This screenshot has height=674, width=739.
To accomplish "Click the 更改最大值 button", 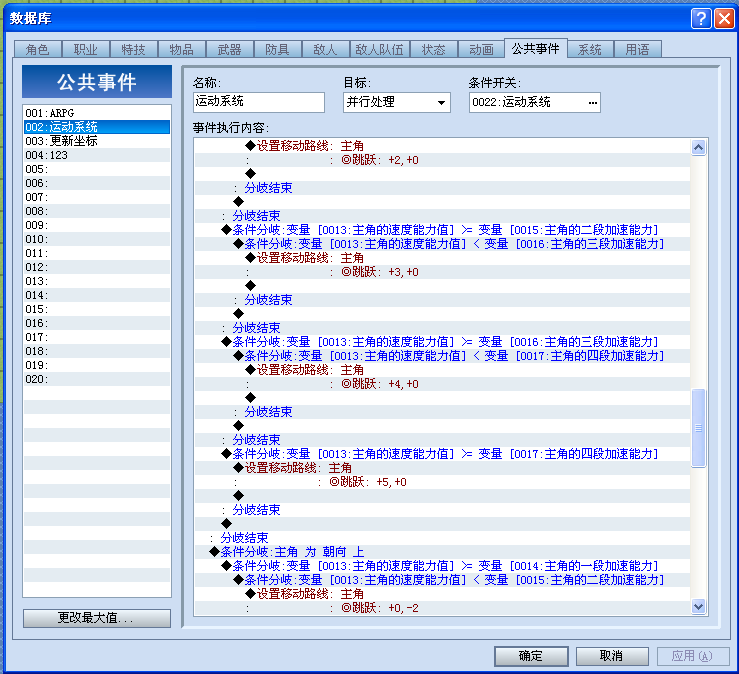I will point(97,618).
